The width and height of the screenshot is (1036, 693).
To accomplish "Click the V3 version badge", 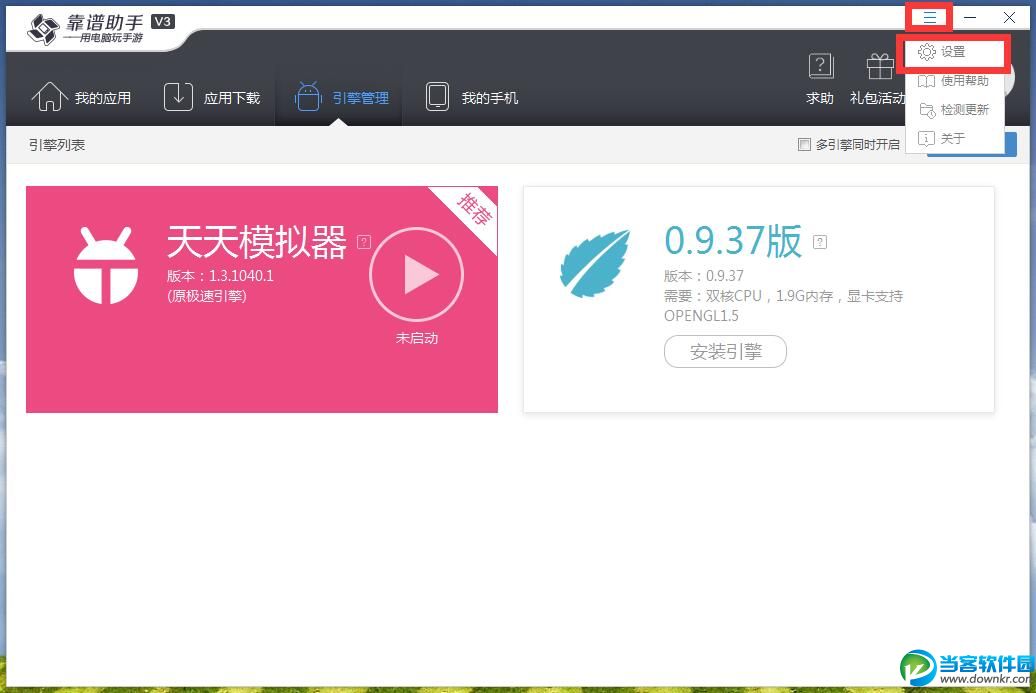I will pyautogui.click(x=163, y=22).
